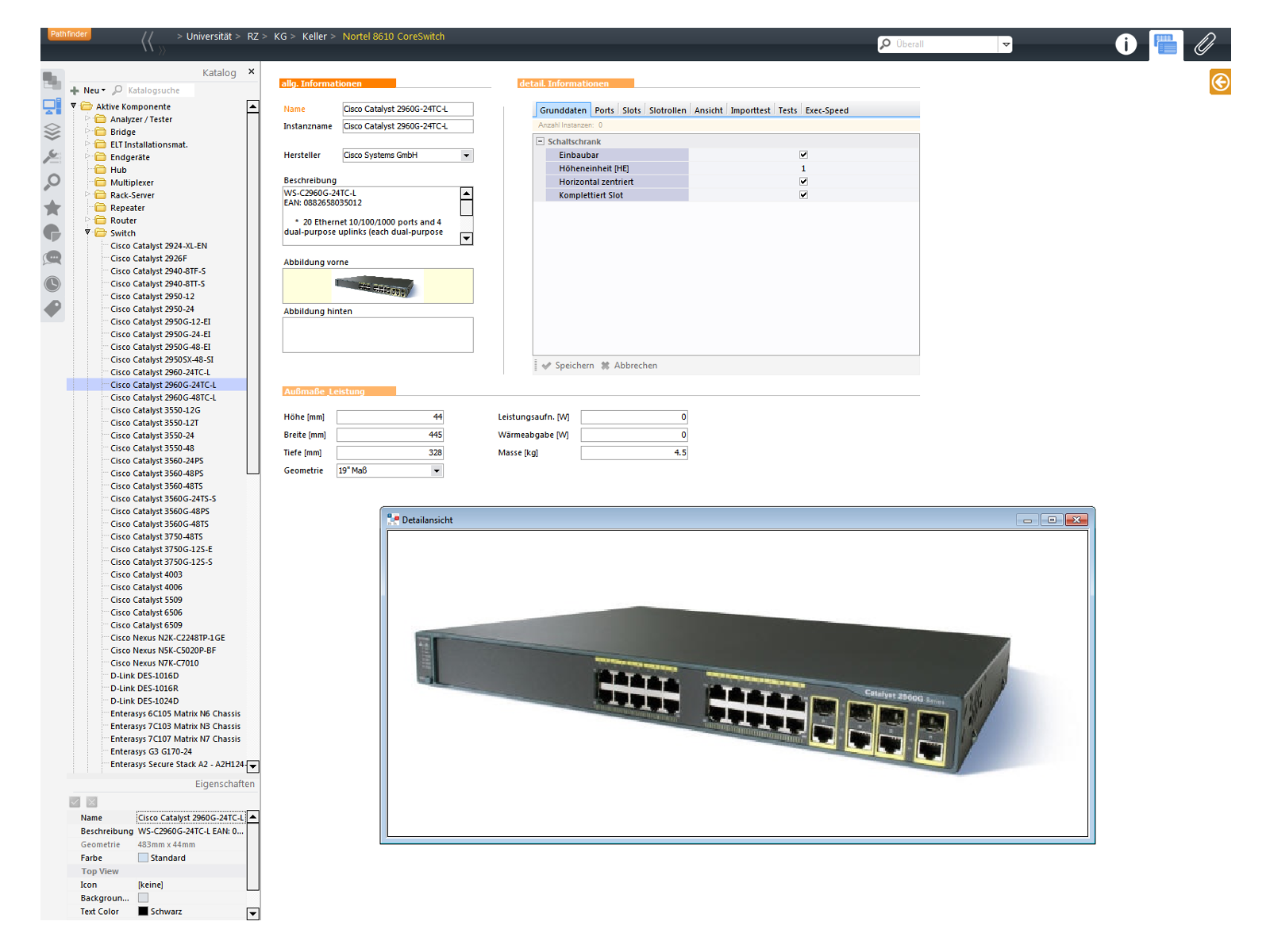Expand the Router folder
This screenshot has height=952, width=1270.
point(87,220)
